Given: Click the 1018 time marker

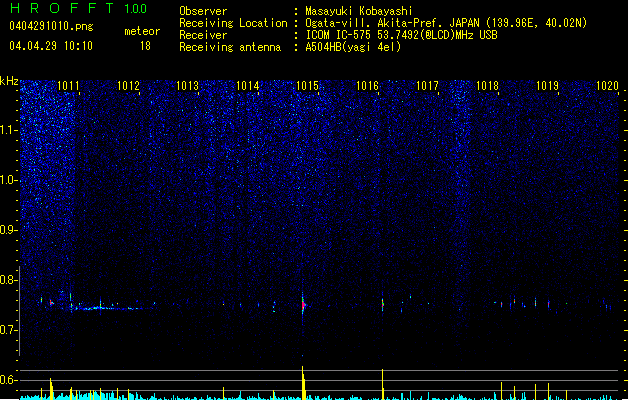Looking at the screenshot, I should coord(487,86).
